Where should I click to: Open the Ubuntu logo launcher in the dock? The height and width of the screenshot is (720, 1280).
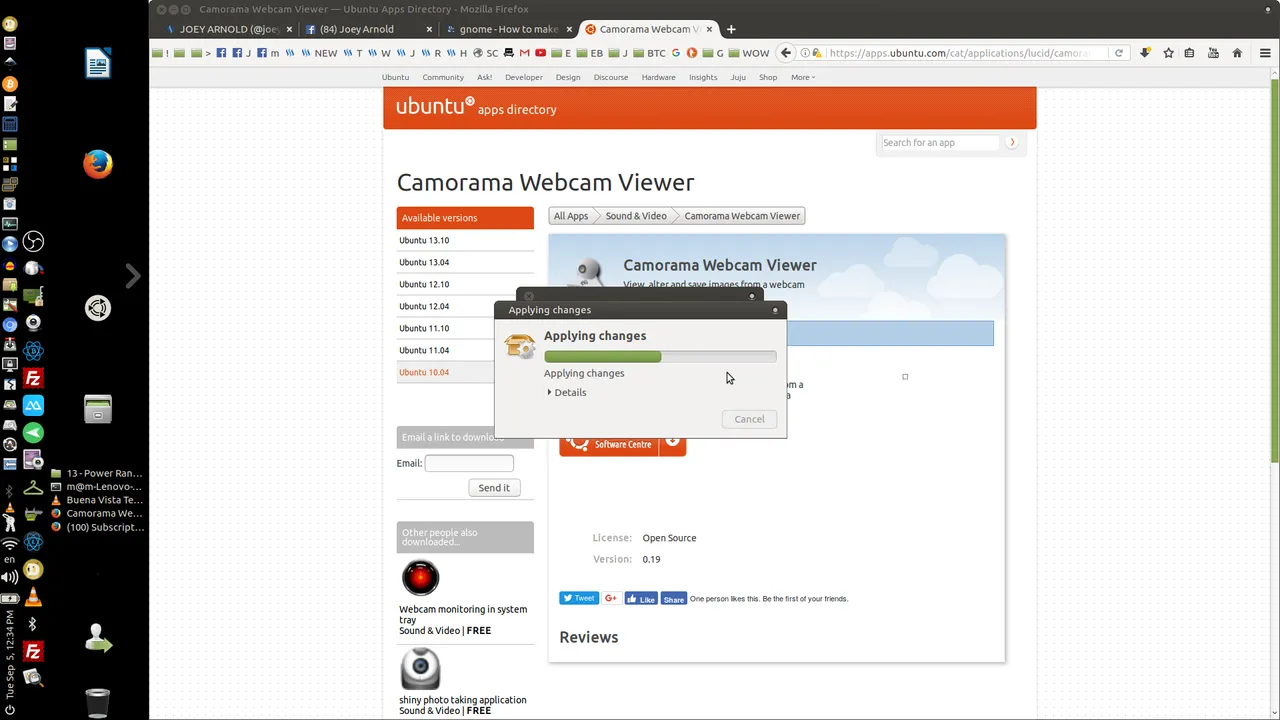(98, 308)
